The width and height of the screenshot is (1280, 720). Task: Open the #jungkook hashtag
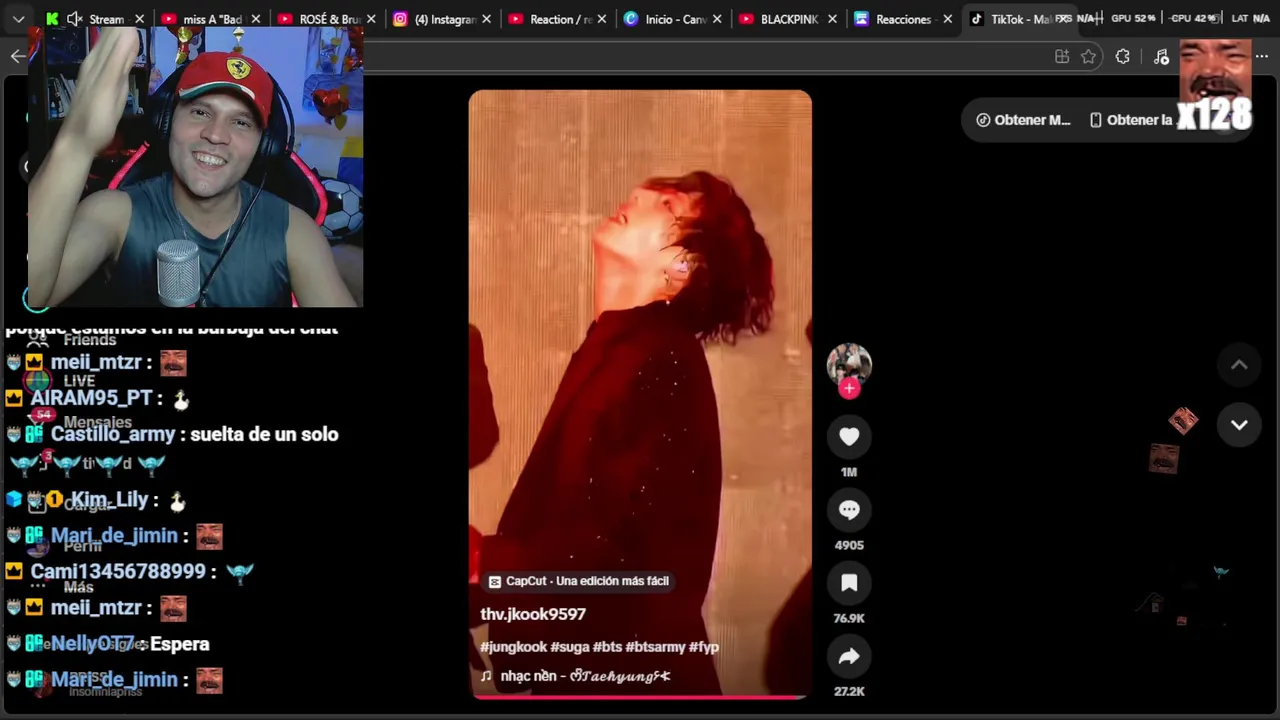pyautogui.click(x=513, y=647)
